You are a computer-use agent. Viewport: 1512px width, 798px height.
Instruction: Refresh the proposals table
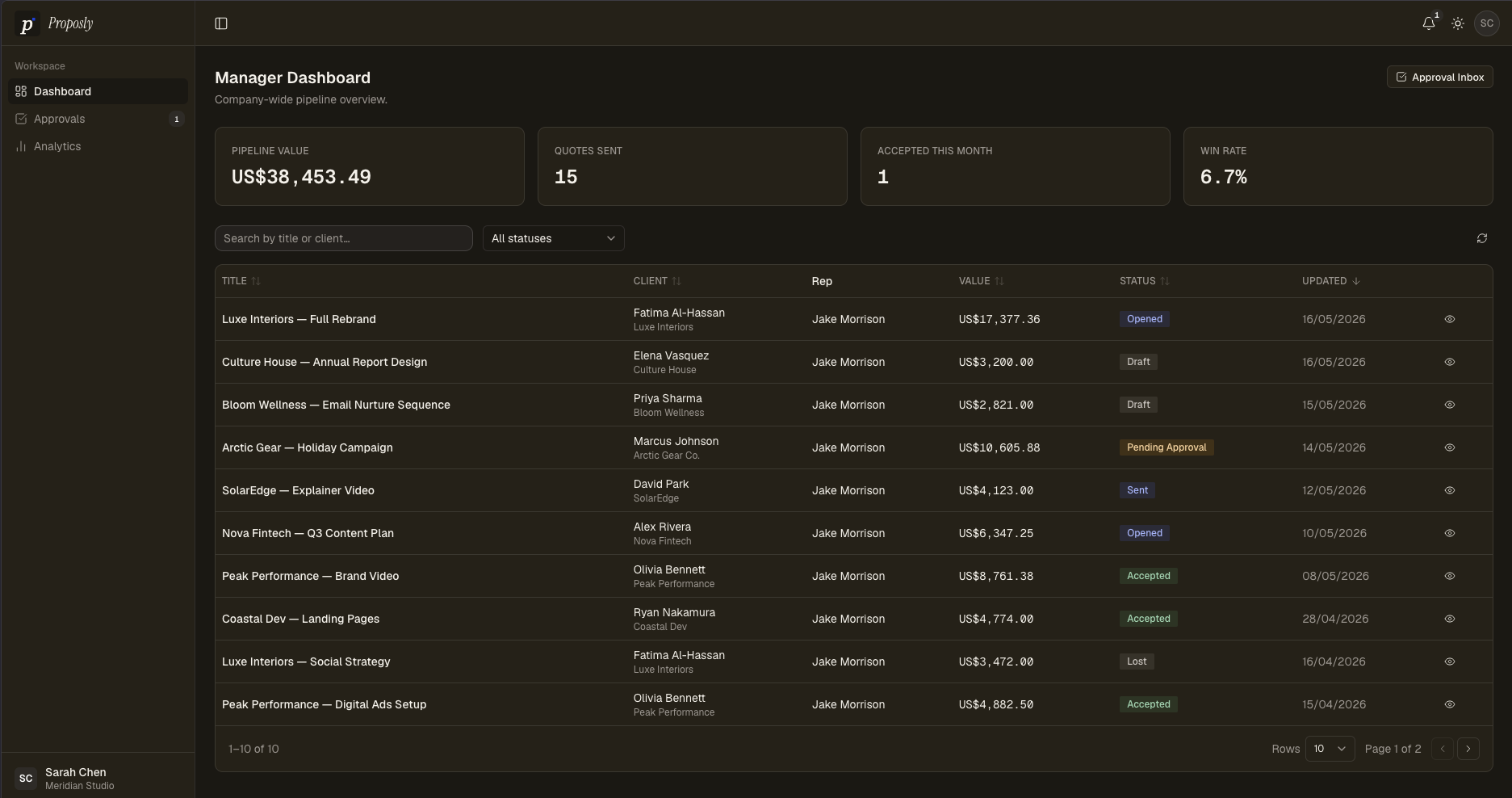tap(1482, 238)
